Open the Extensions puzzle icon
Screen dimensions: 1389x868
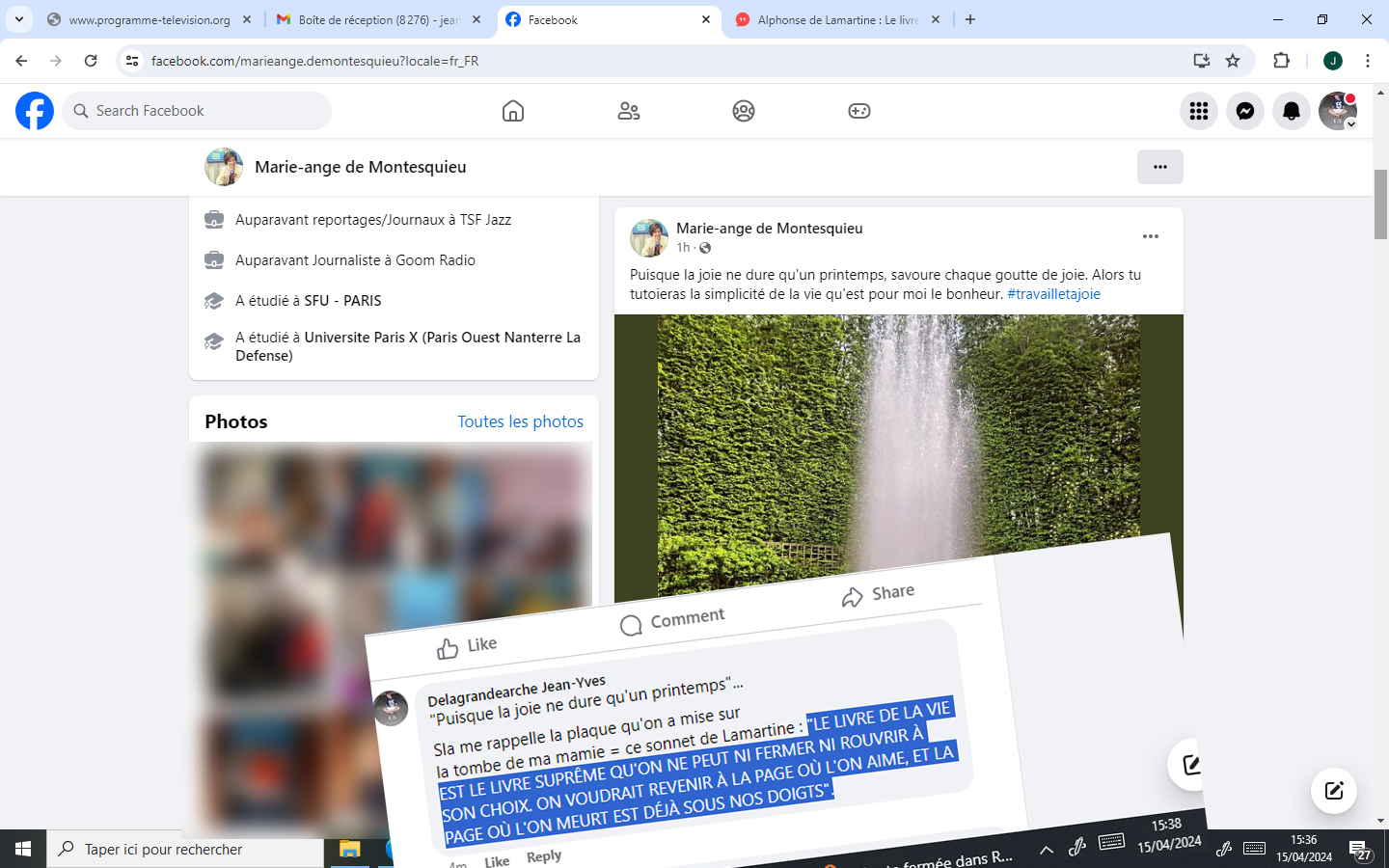click(x=1281, y=61)
